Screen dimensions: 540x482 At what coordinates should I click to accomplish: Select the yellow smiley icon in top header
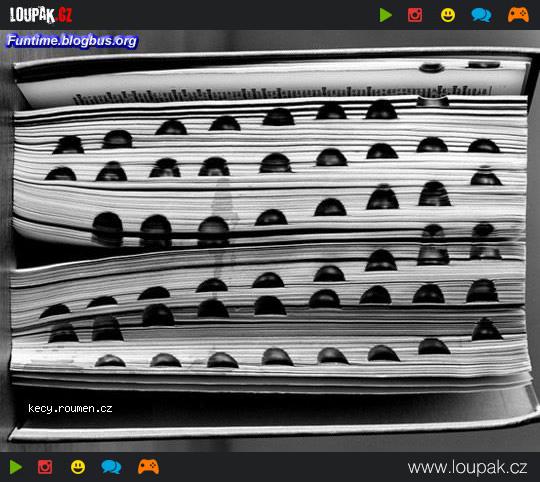pos(448,15)
